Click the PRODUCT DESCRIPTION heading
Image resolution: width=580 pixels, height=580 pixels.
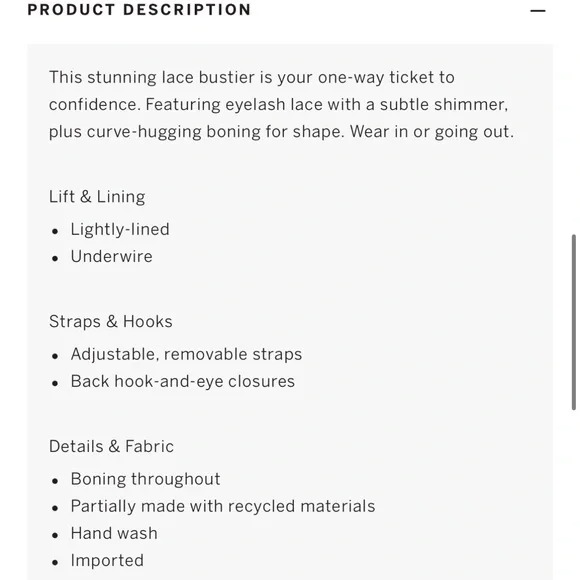[x=139, y=10]
